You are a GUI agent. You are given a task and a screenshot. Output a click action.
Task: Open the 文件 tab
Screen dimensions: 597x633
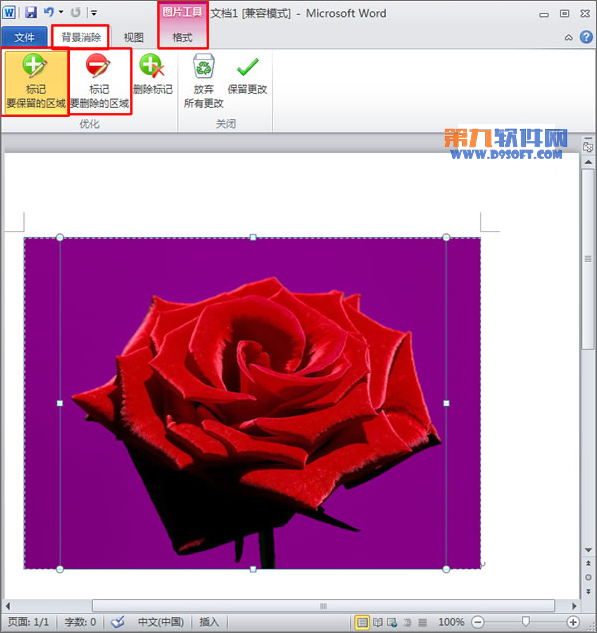(24, 38)
